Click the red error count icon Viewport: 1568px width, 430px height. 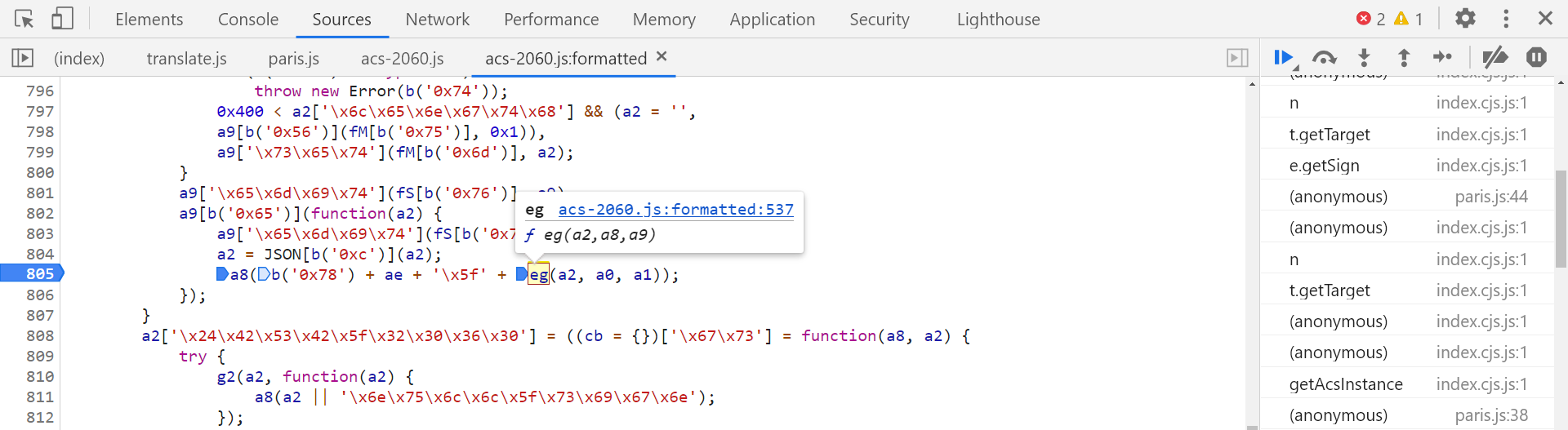(1364, 19)
